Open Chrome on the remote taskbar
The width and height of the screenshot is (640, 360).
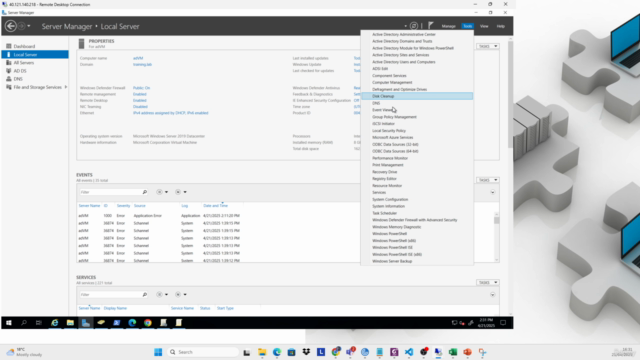pos(148,322)
